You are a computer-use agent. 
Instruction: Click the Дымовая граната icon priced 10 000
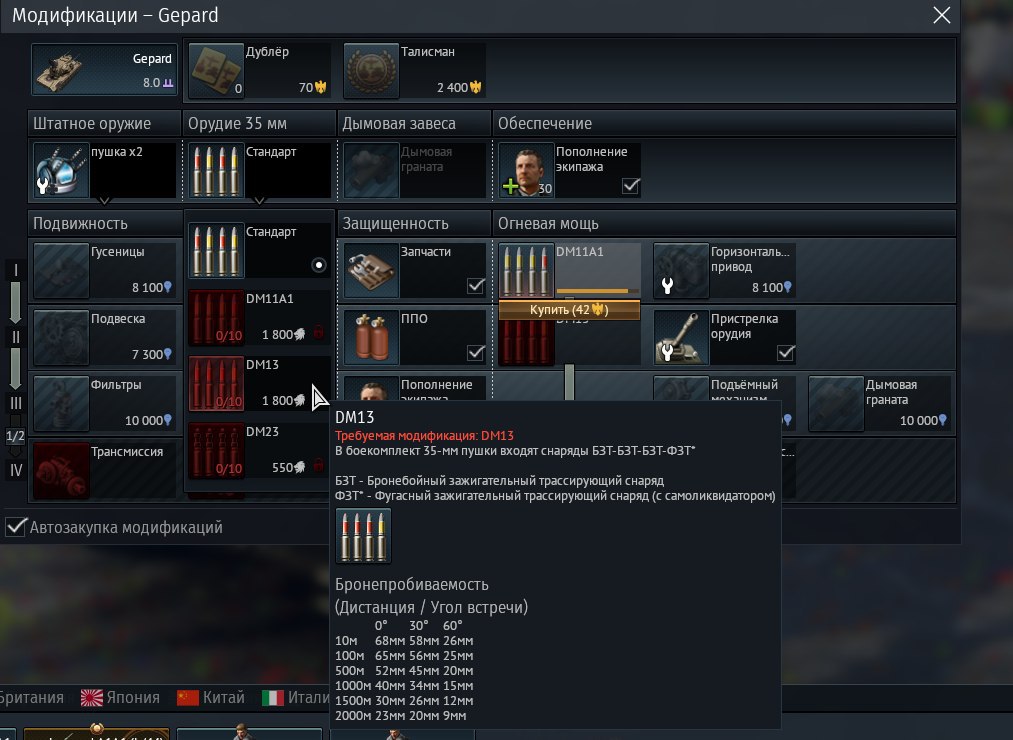836,404
